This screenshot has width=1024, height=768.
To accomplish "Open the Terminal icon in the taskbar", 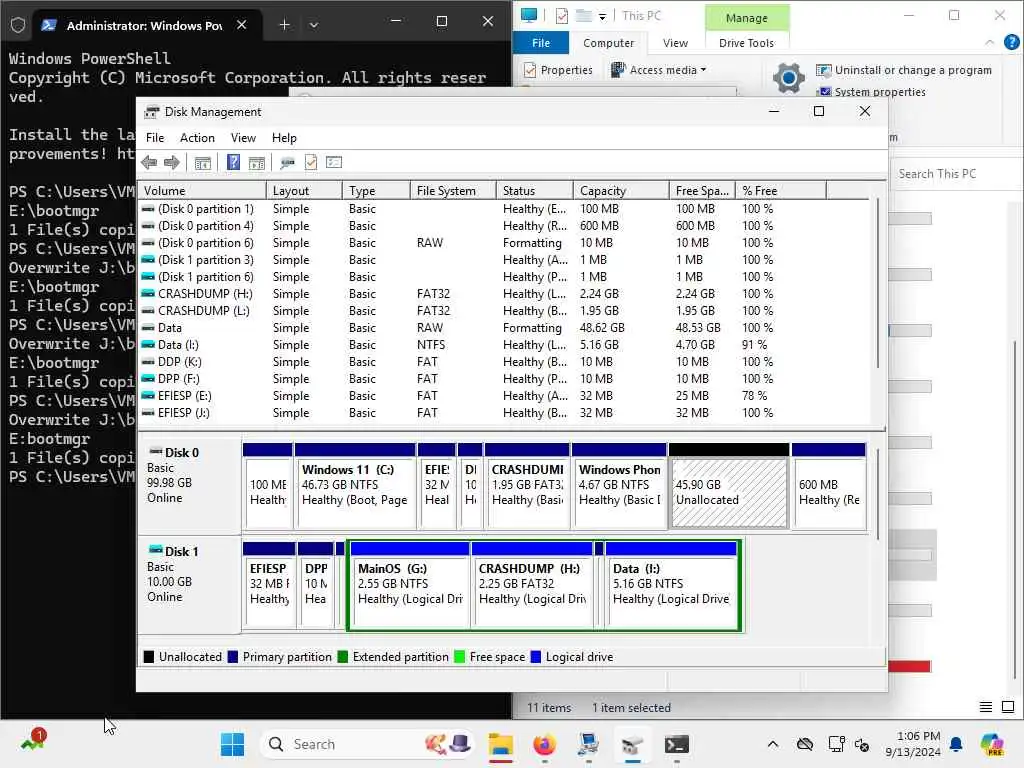I will pyautogui.click(x=676, y=744).
